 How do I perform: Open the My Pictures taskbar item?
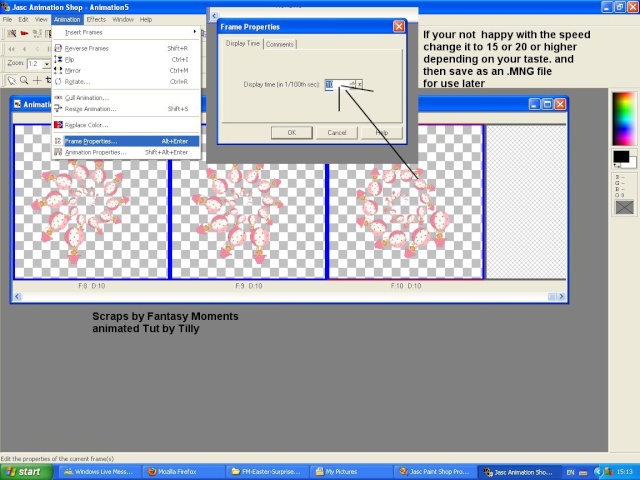point(351,472)
